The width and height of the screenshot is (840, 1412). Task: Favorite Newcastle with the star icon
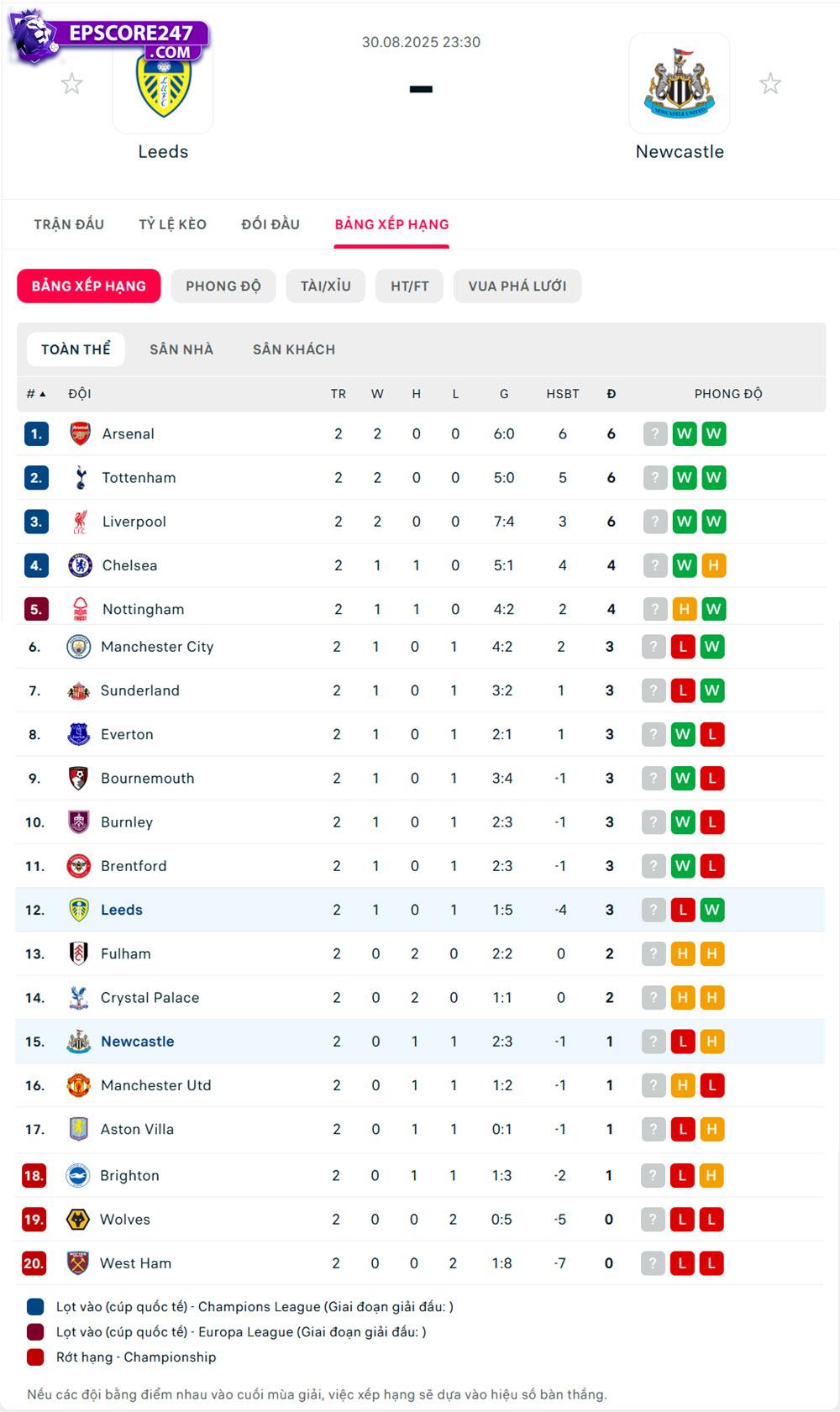pyautogui.click(x=769, y=84)
